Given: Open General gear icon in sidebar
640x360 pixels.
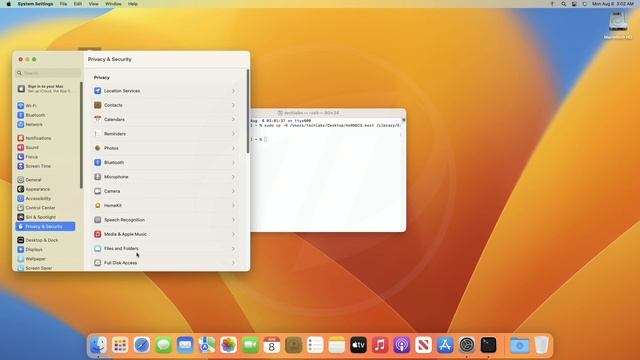Looking at the screenshot, I should point(21,180).
